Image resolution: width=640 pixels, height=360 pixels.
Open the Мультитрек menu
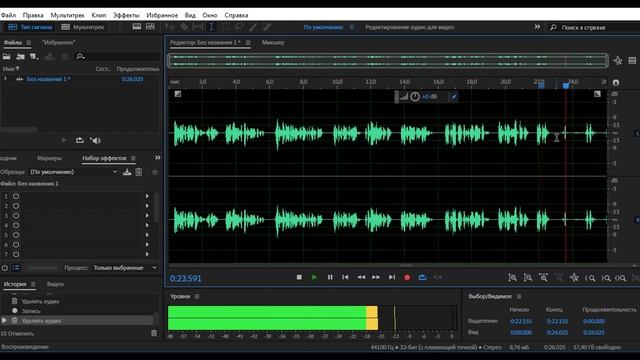pyautogui.click(x=67, y=15)
